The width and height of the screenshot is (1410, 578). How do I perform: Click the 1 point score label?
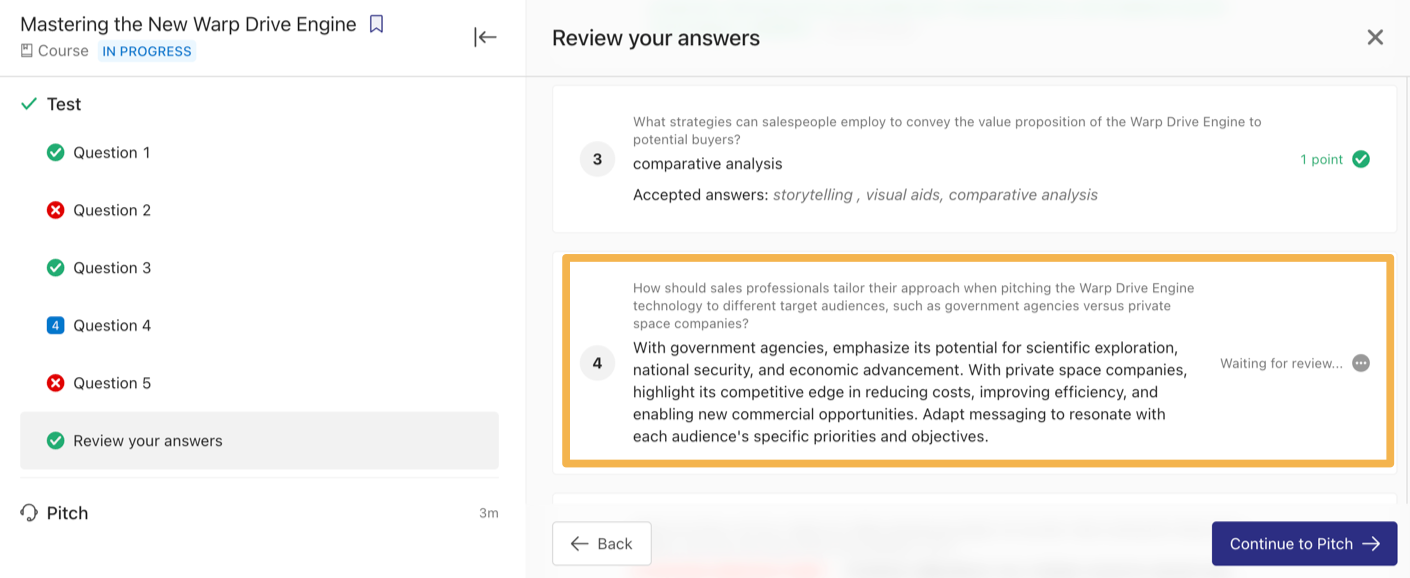pos(1321,159)
